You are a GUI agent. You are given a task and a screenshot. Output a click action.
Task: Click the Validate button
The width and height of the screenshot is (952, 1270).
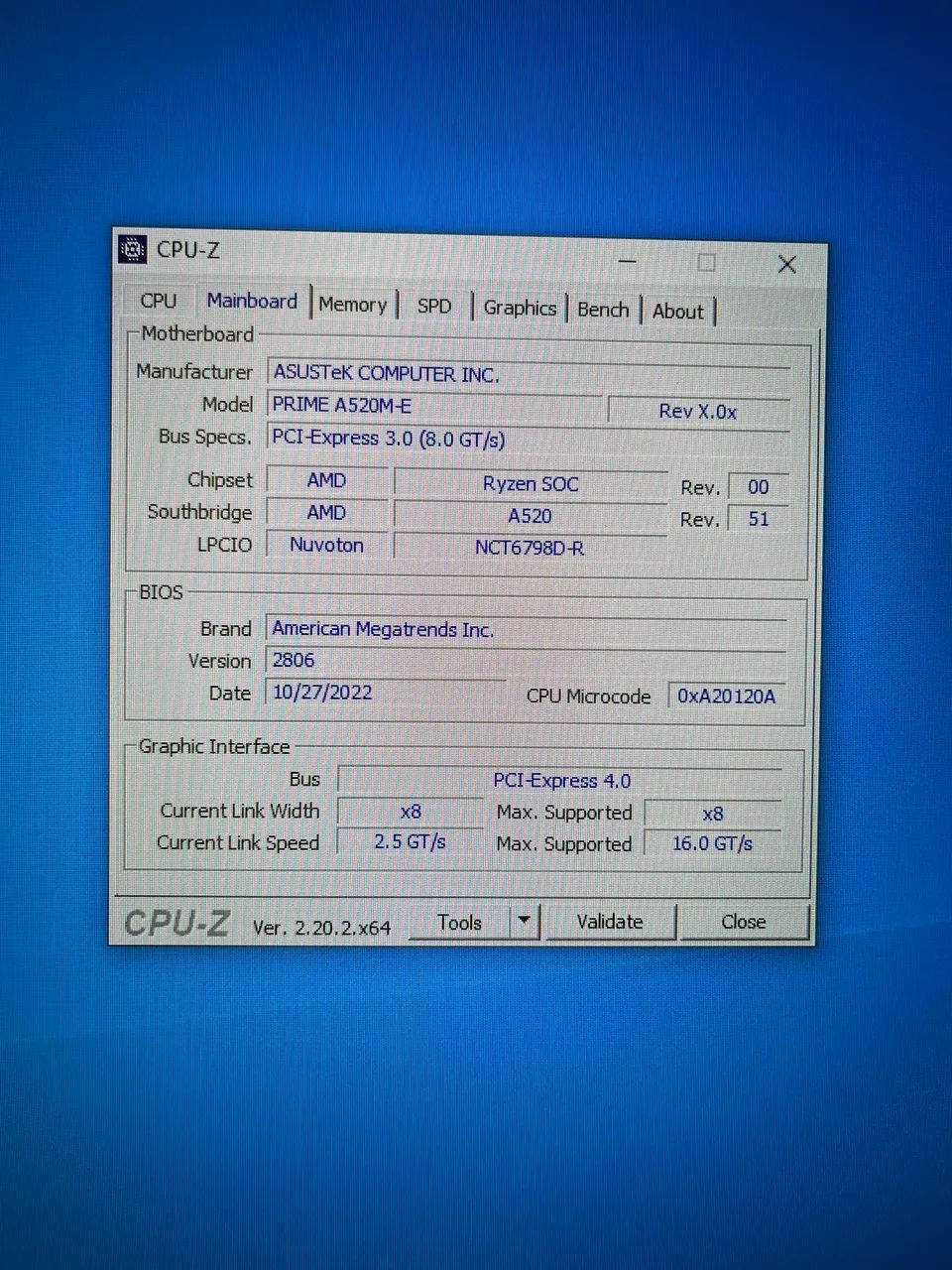[610, 922]
